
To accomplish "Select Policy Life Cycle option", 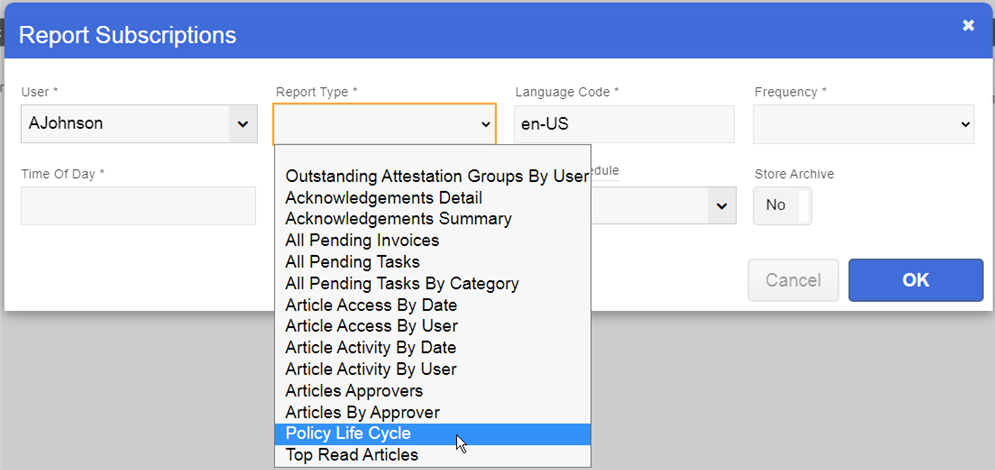I will click(348, 433).
